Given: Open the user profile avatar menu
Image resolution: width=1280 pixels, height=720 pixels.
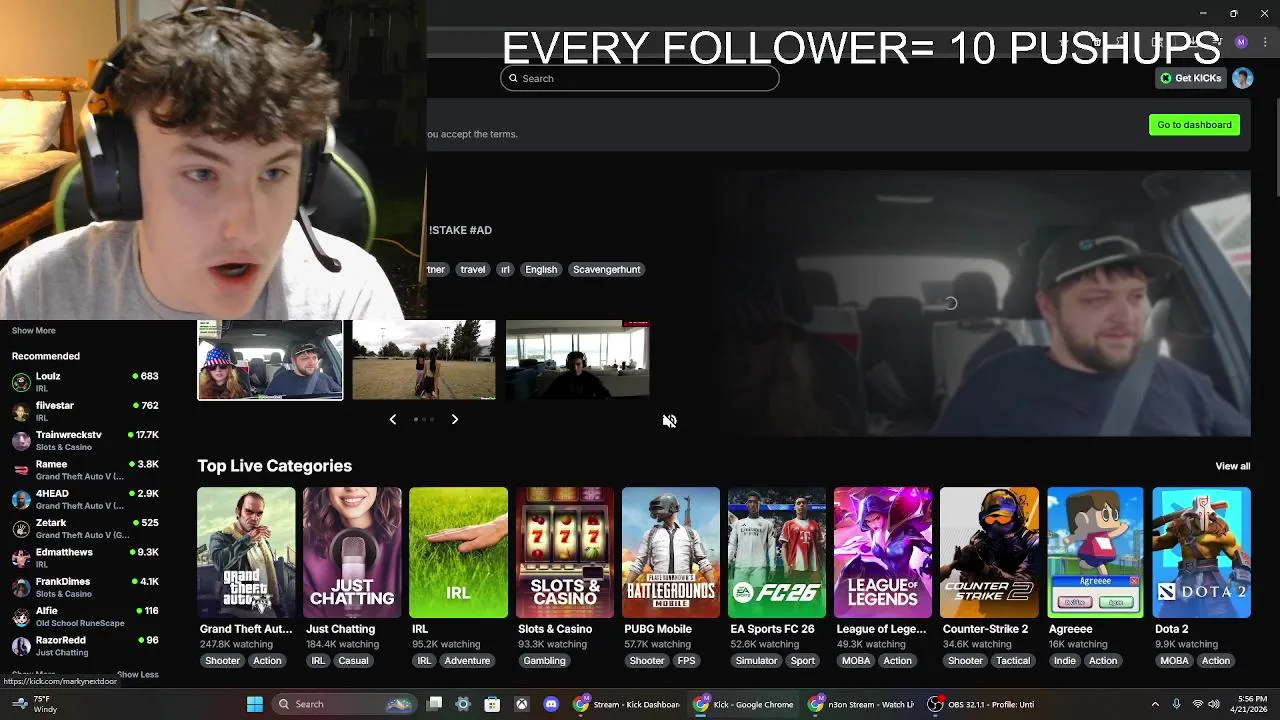Looking at the screenshot, I should click(1242, 78).
